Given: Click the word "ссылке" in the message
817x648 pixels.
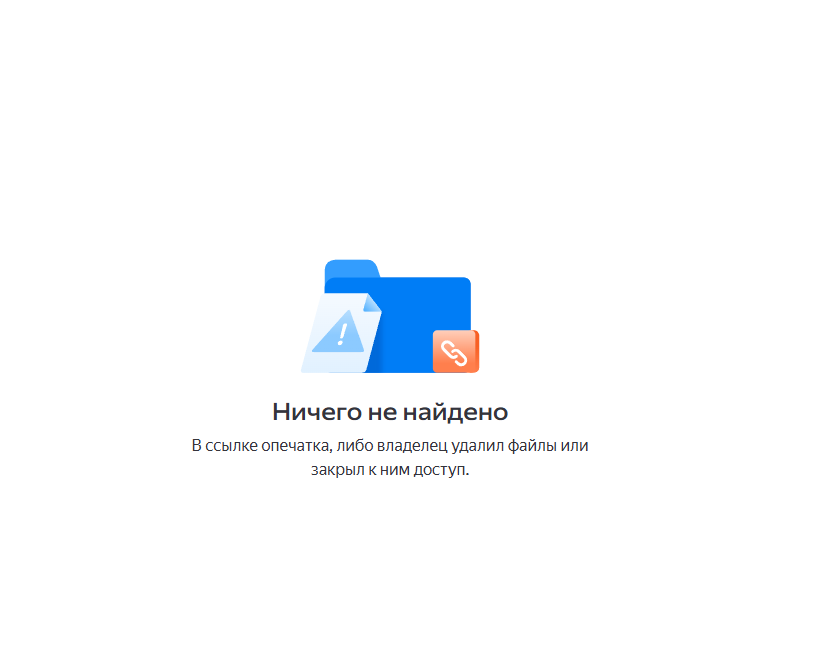Looking at the screenshot, I should click(231, 446).
